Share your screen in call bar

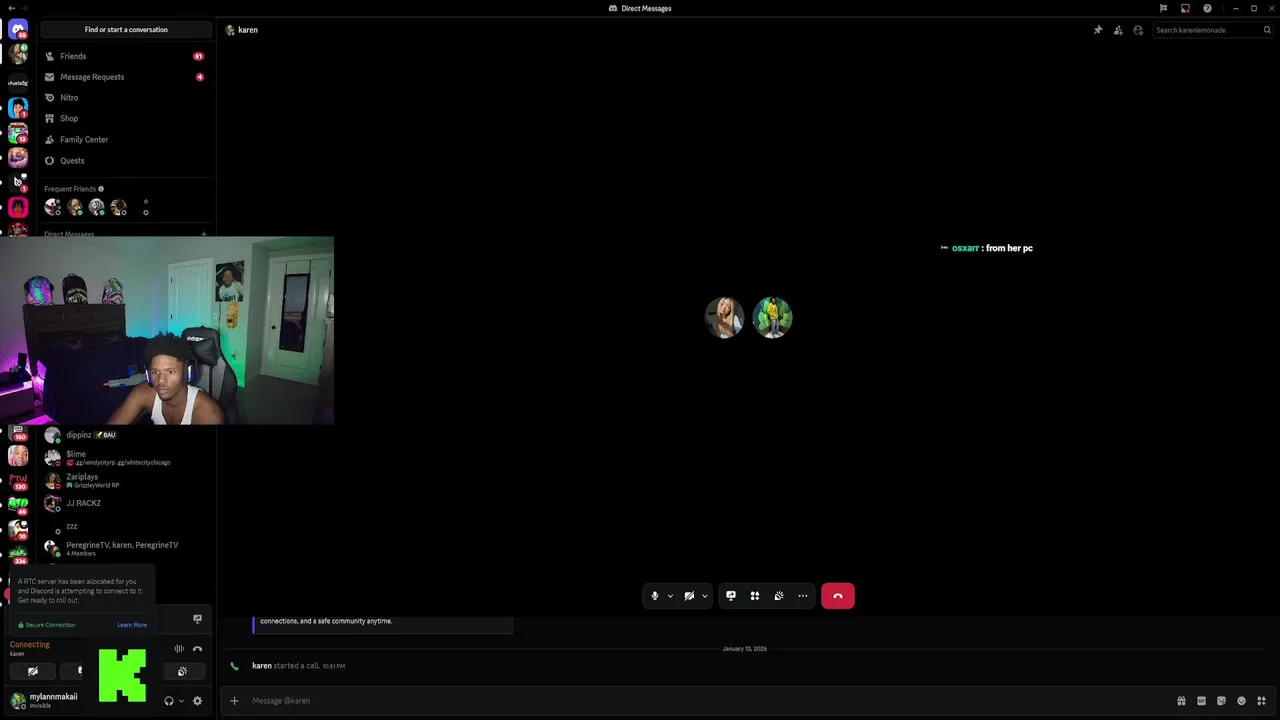pos(731,596)
